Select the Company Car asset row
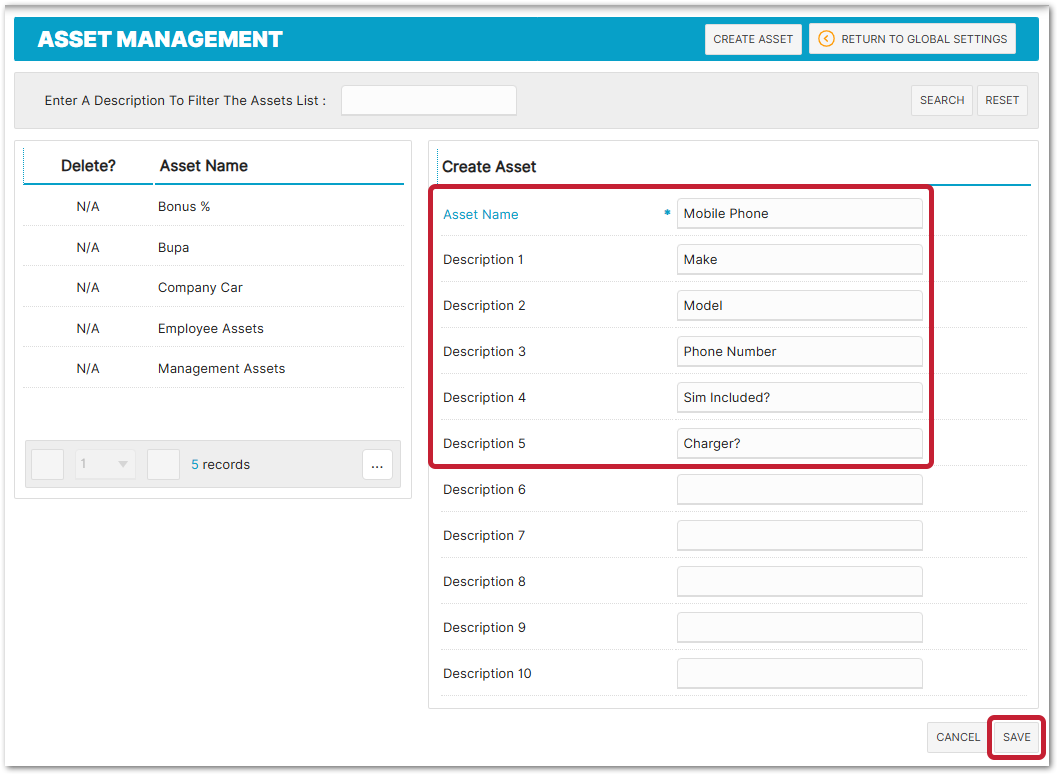 213,288
